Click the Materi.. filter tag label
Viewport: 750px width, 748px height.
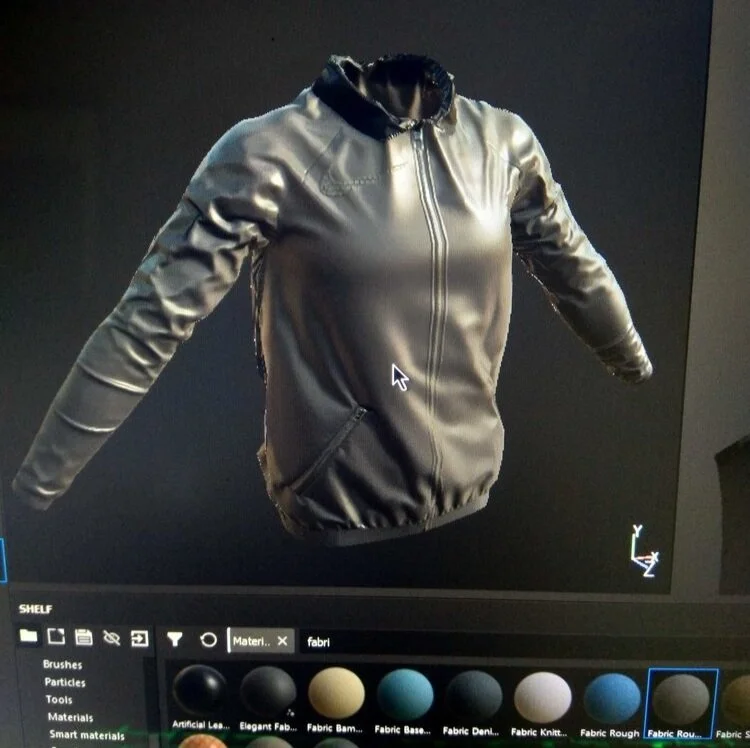(251, 641)
